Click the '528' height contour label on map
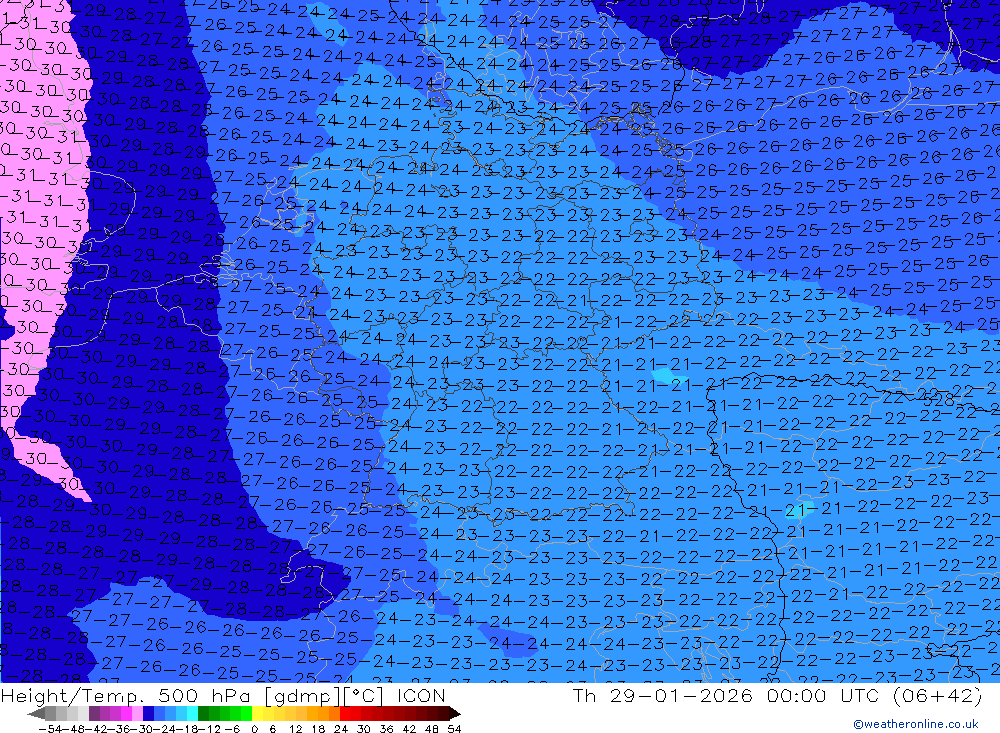The height and width of the screenshot is (733, 1000). (x=941, y=399)
